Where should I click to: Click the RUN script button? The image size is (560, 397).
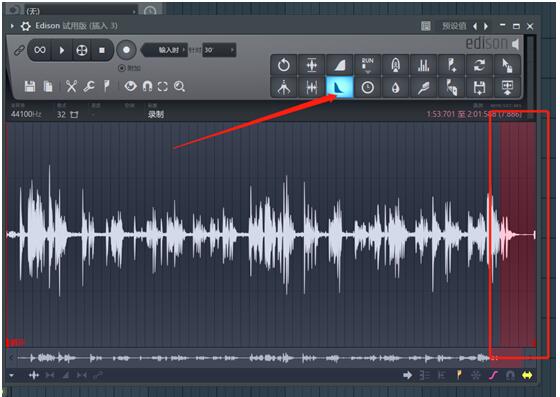coord(367,65)
